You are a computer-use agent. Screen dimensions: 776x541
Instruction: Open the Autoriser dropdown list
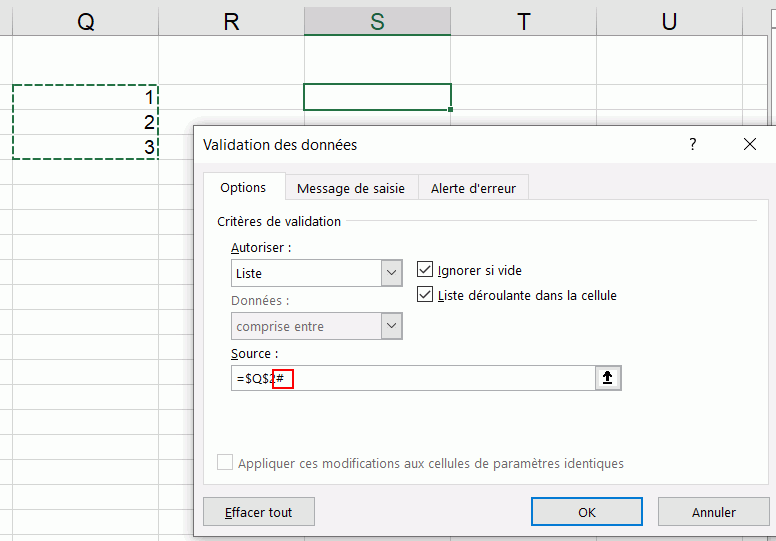coord(391,273)
